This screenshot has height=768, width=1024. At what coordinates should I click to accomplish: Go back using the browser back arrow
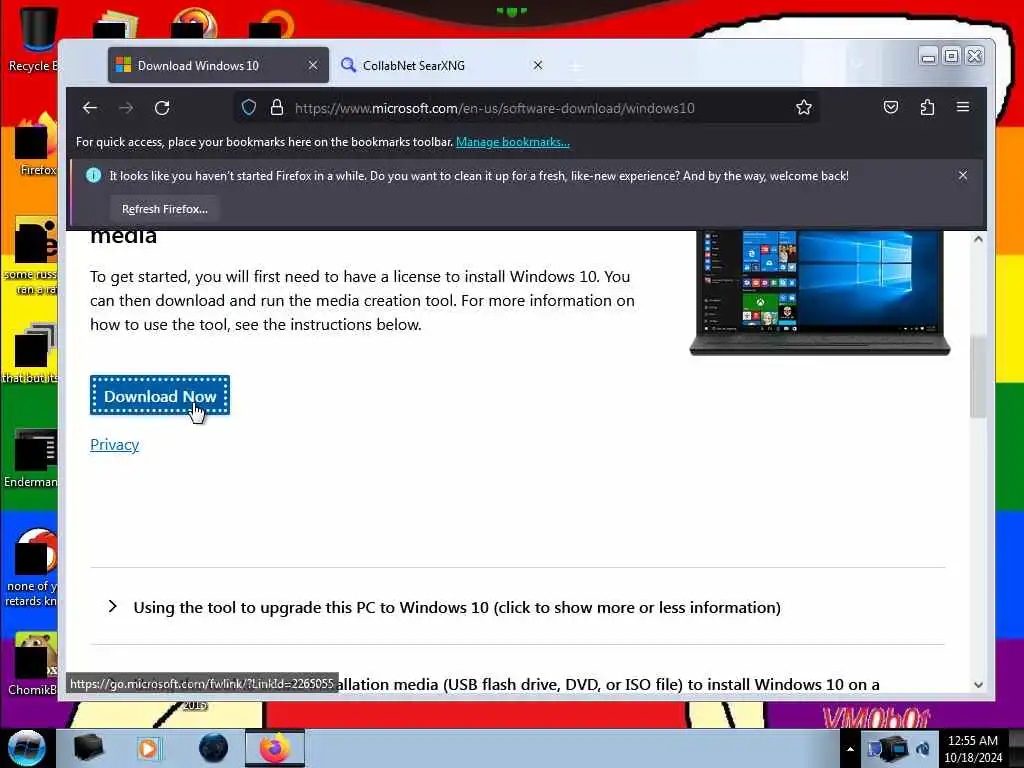[90, 108]
